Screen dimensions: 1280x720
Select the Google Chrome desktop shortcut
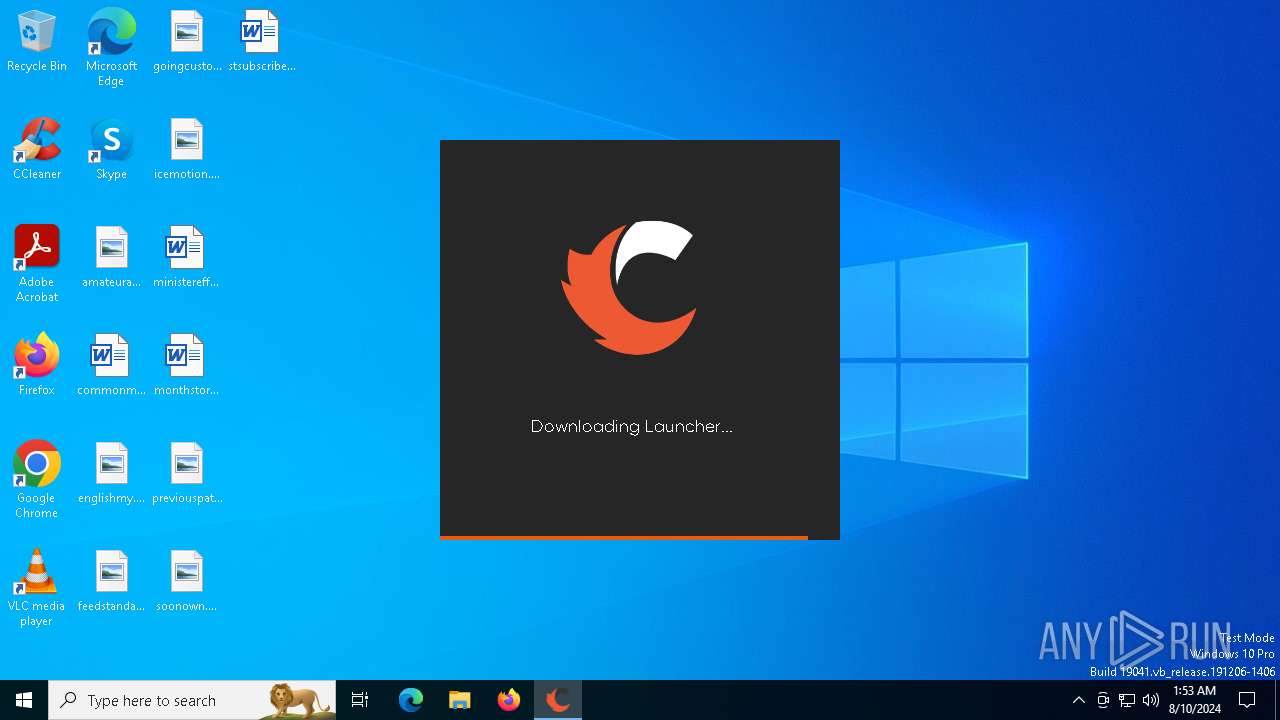[37, 479]
